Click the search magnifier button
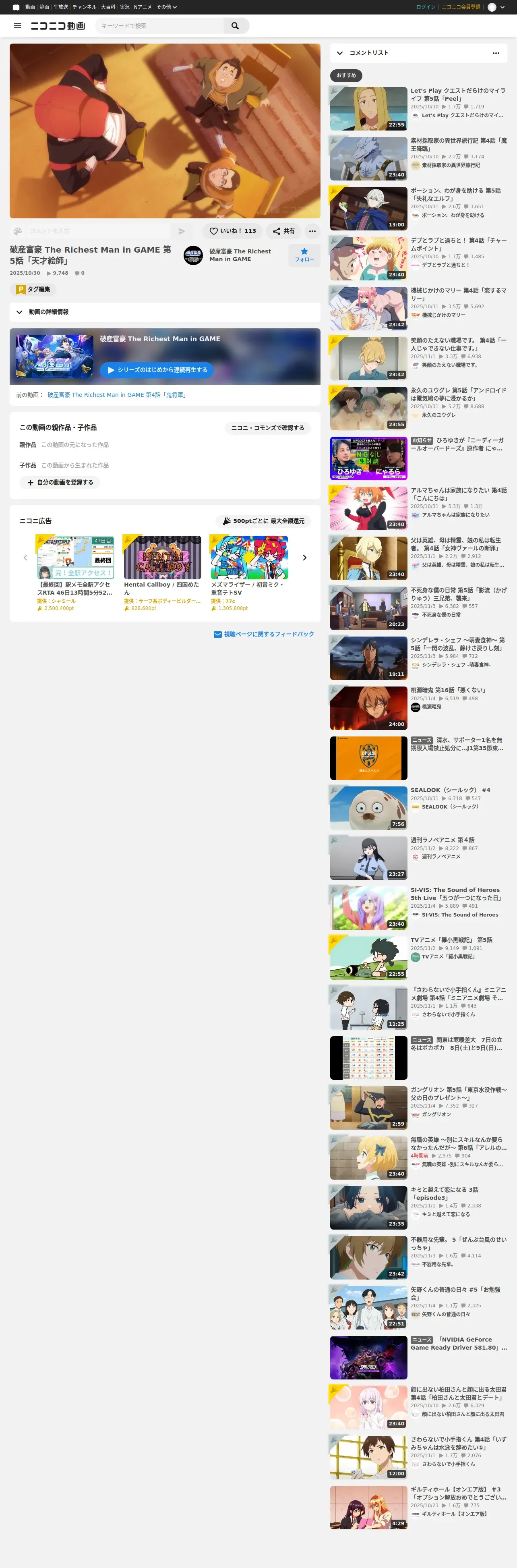Viewport: 517px width, 1568px height. pyautogui.click(x=236, y=25)
